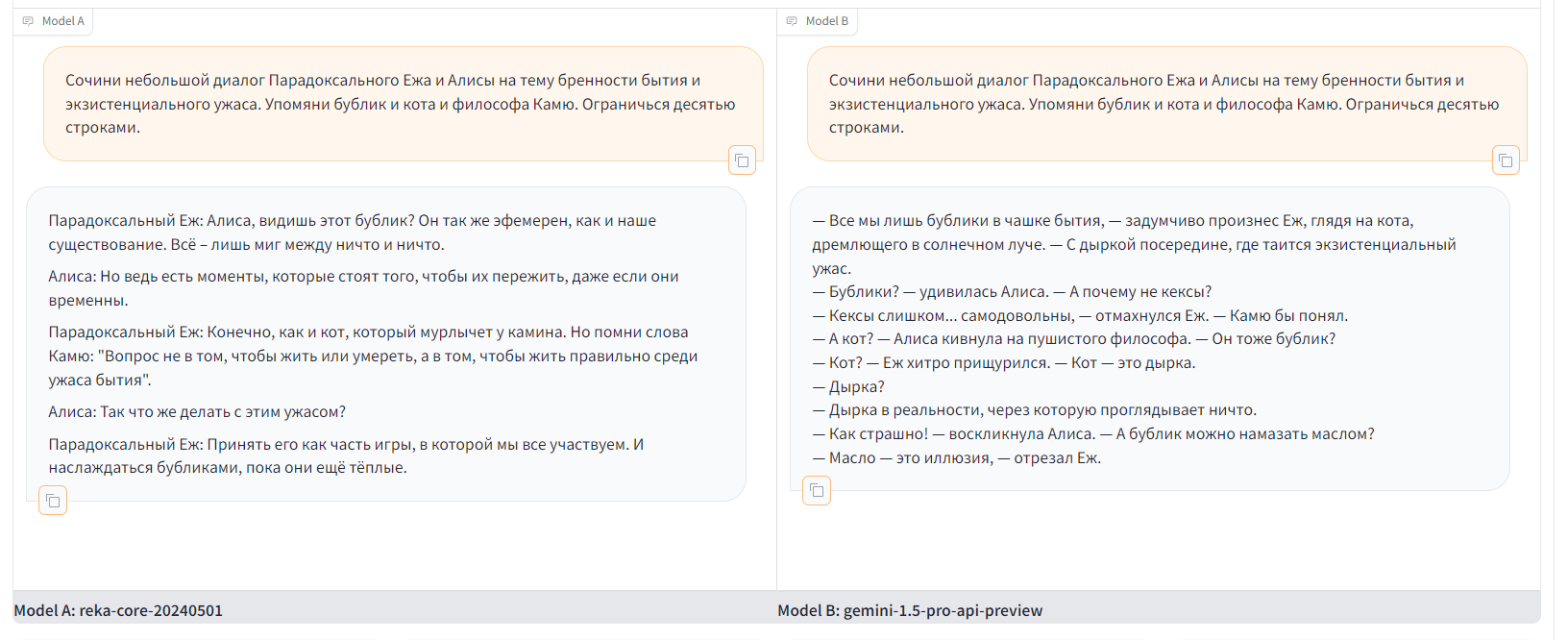Click 'Как страшно! — воскликнула Алиса' line
1568x640 pixels.
[1093, 434]
